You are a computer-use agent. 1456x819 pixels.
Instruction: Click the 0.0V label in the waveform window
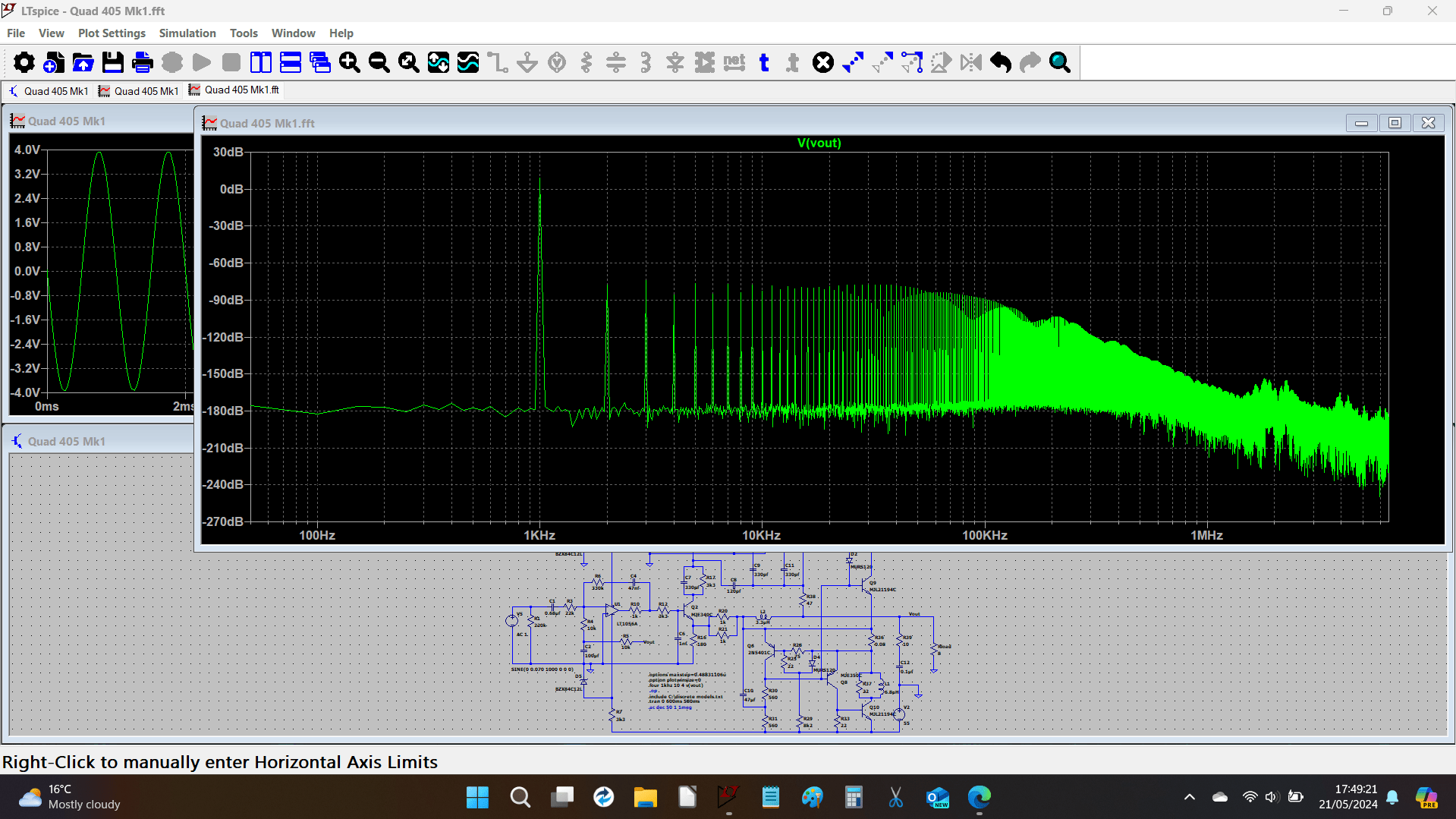(x=27, y=271)
